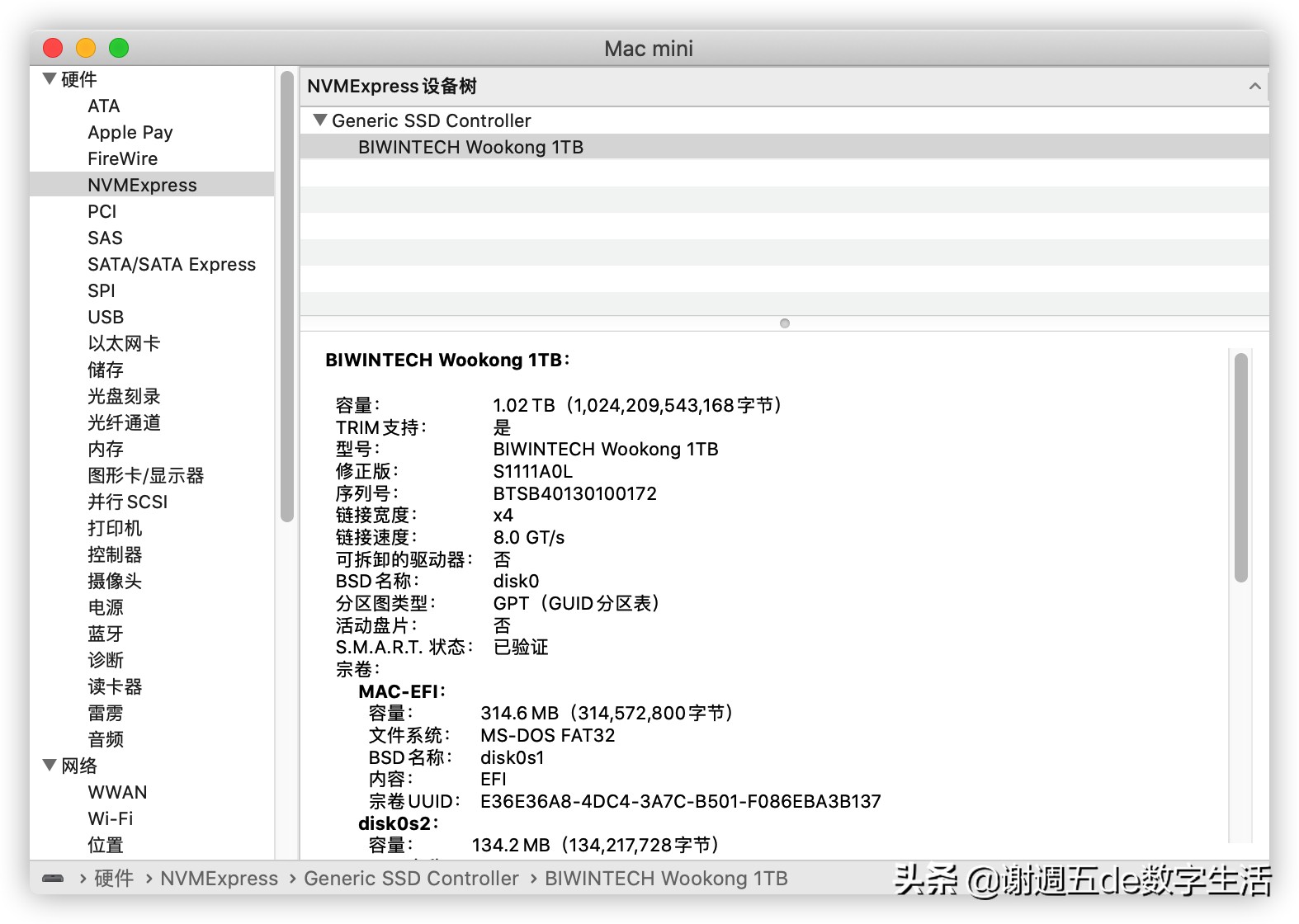
Task: Click the sidebar vertical scrollbar thumb
Action: [x=287, y=297]
